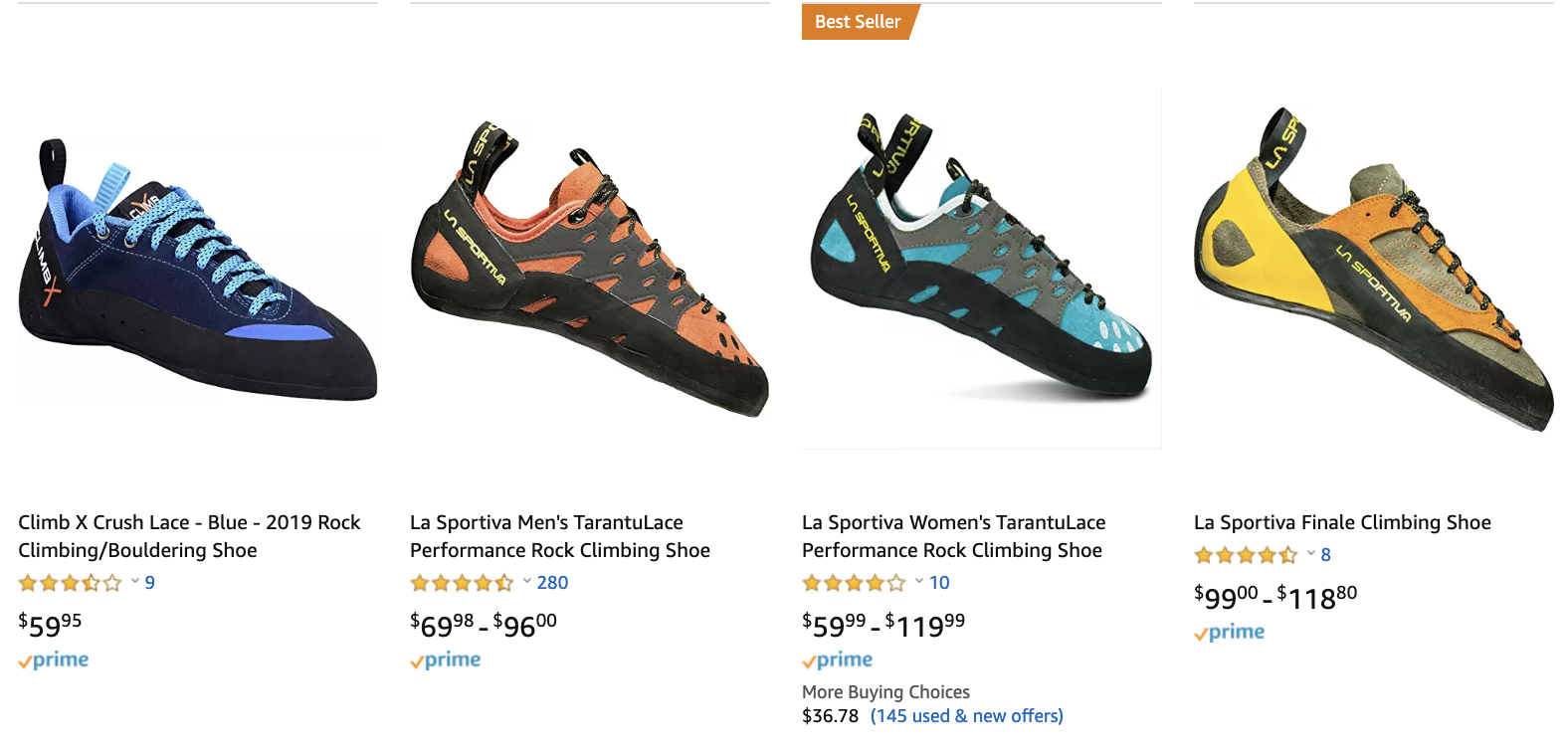Expand rating dropdown arrow for Climb X shoe

pos(135,582)
